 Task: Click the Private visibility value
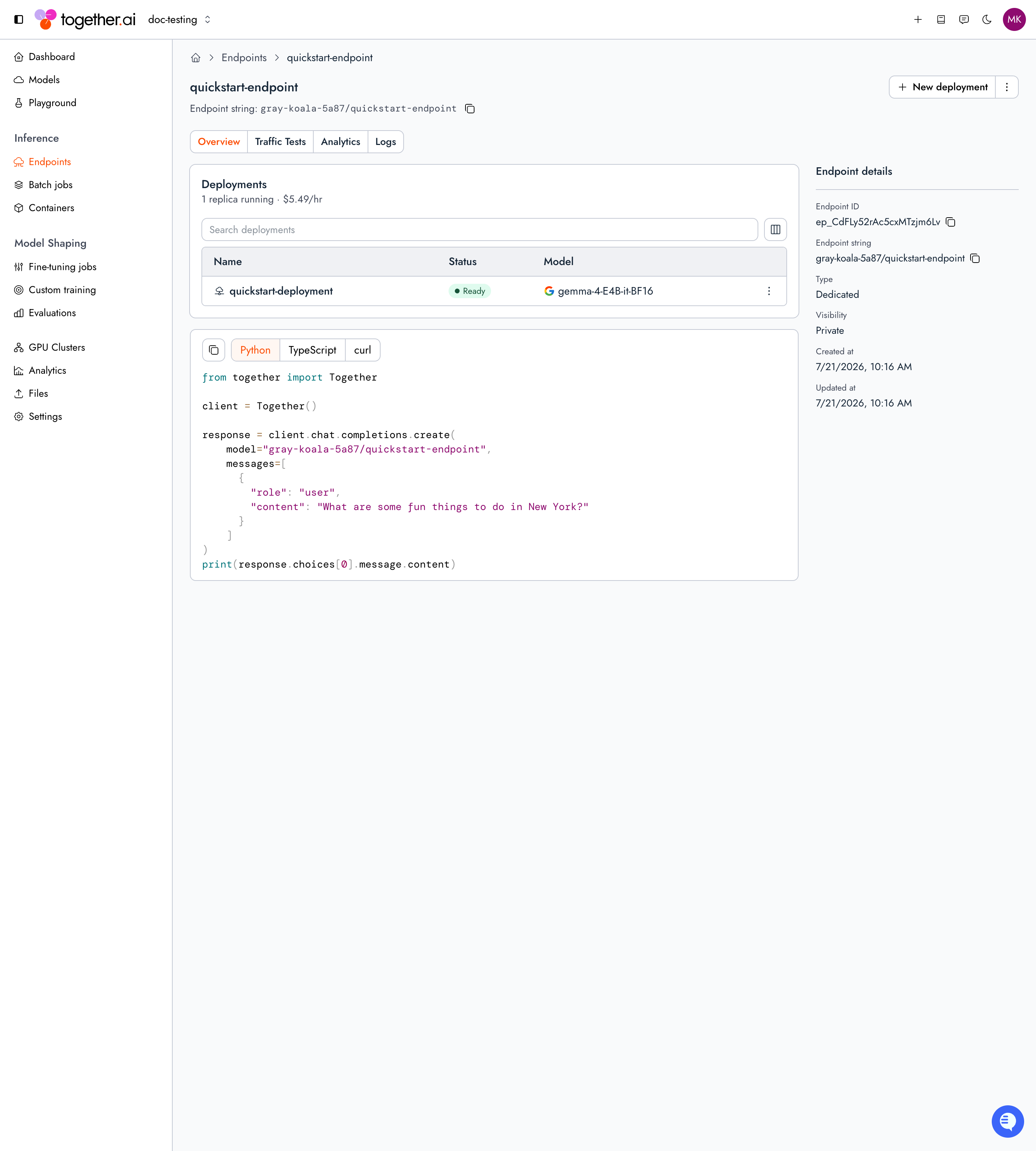[x=830, y=331]
